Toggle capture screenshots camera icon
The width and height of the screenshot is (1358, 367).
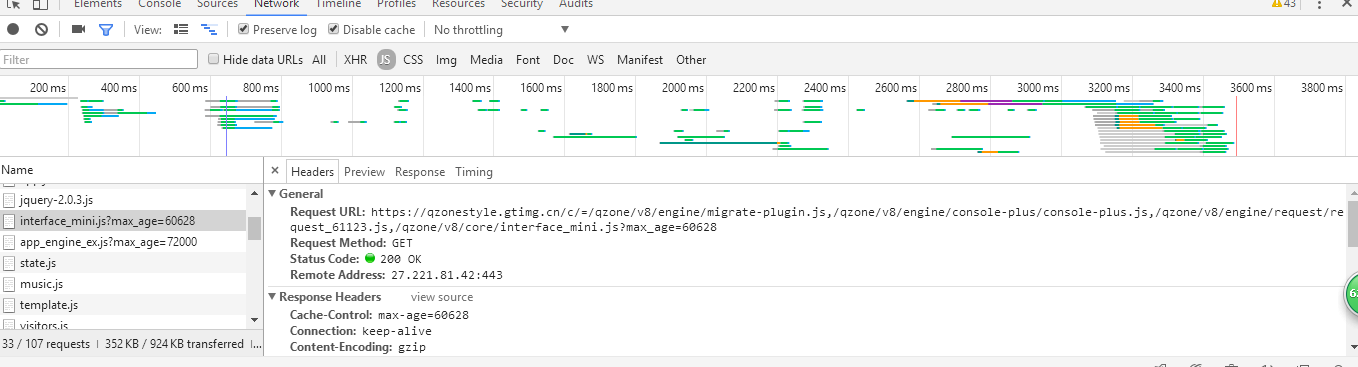(78, 30)
